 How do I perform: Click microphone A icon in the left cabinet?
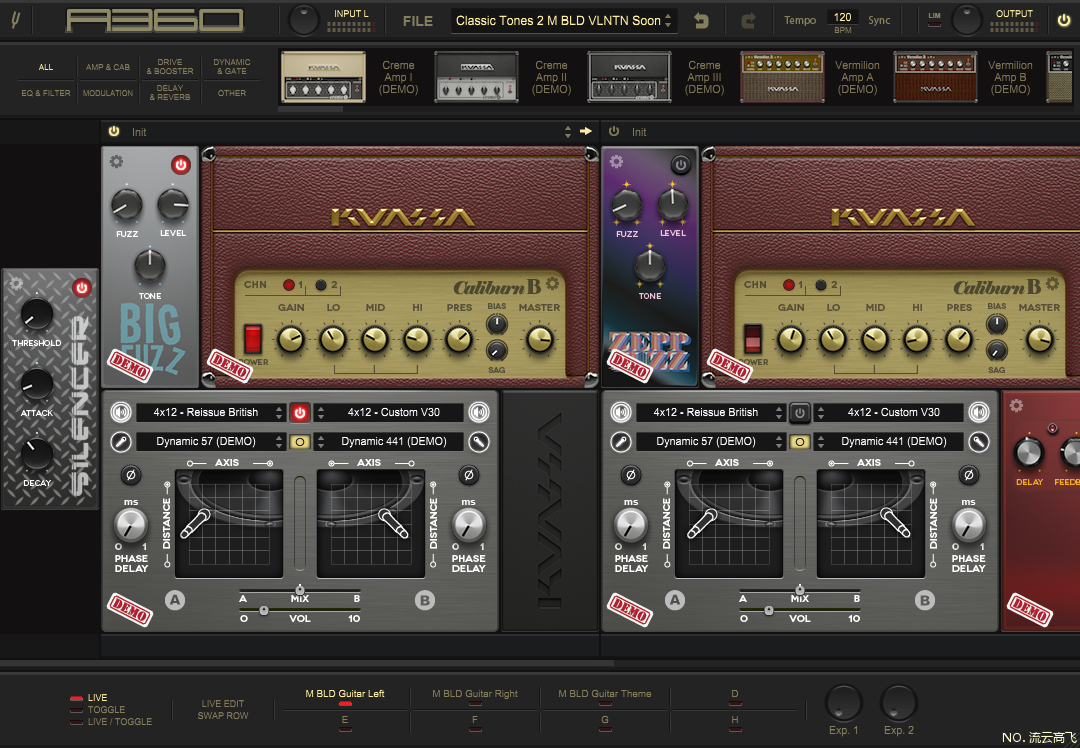click(121, 441)
